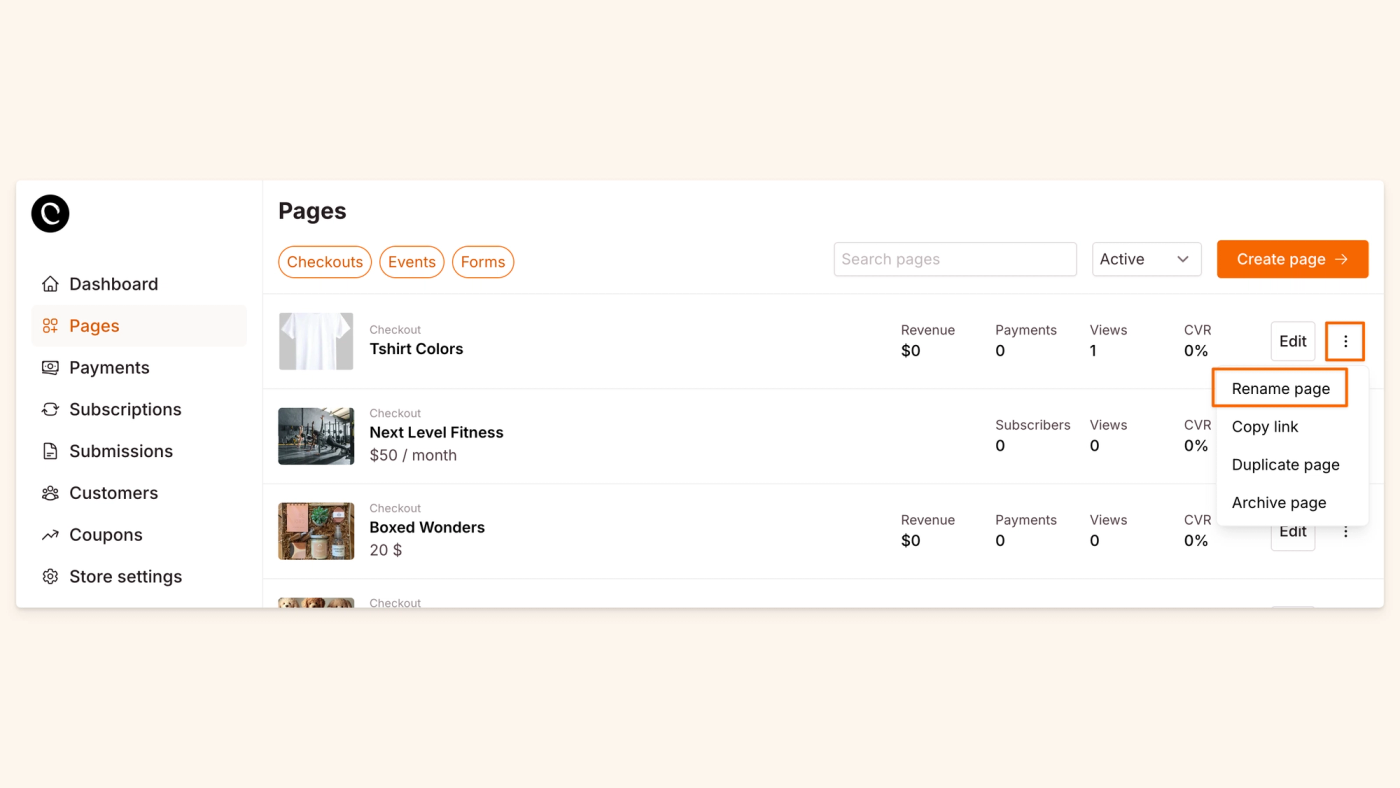Screen dimensions: 1400x788
Task: Click the round logo icon in sidebar
Action: click(50, 213)
